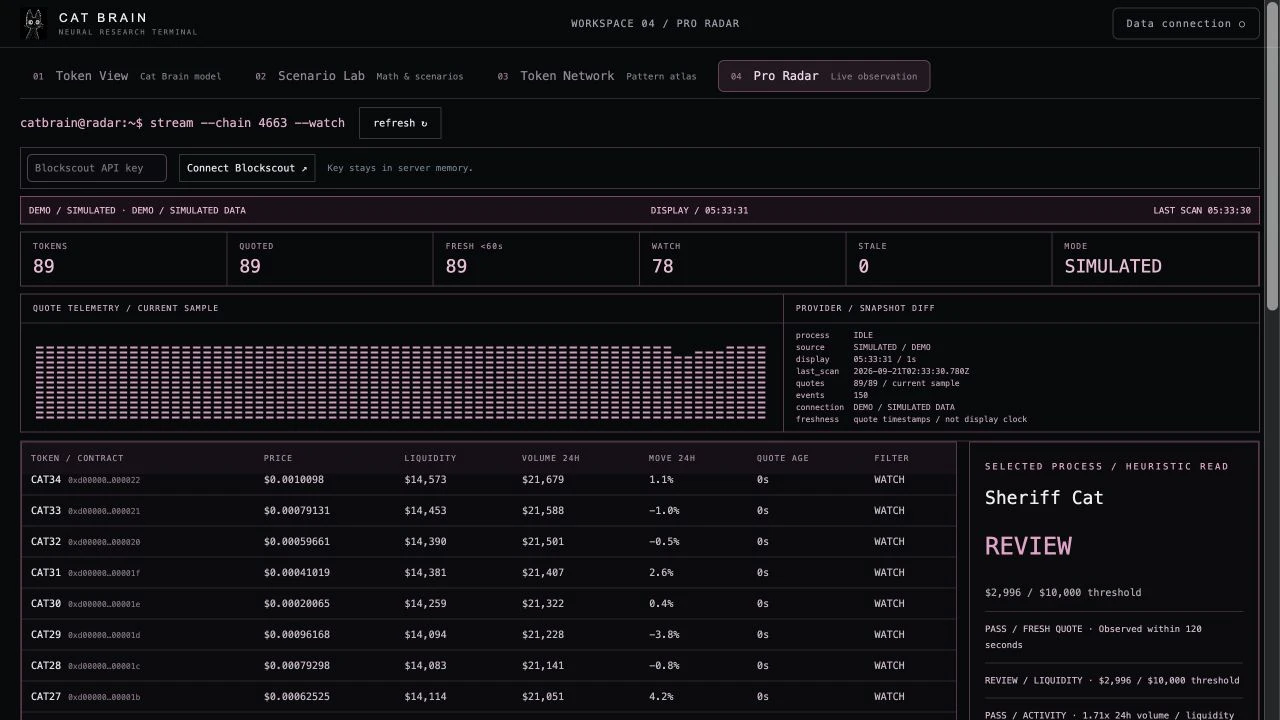
Task: Select the Pro Radar tab
Action: pos(824,76)
